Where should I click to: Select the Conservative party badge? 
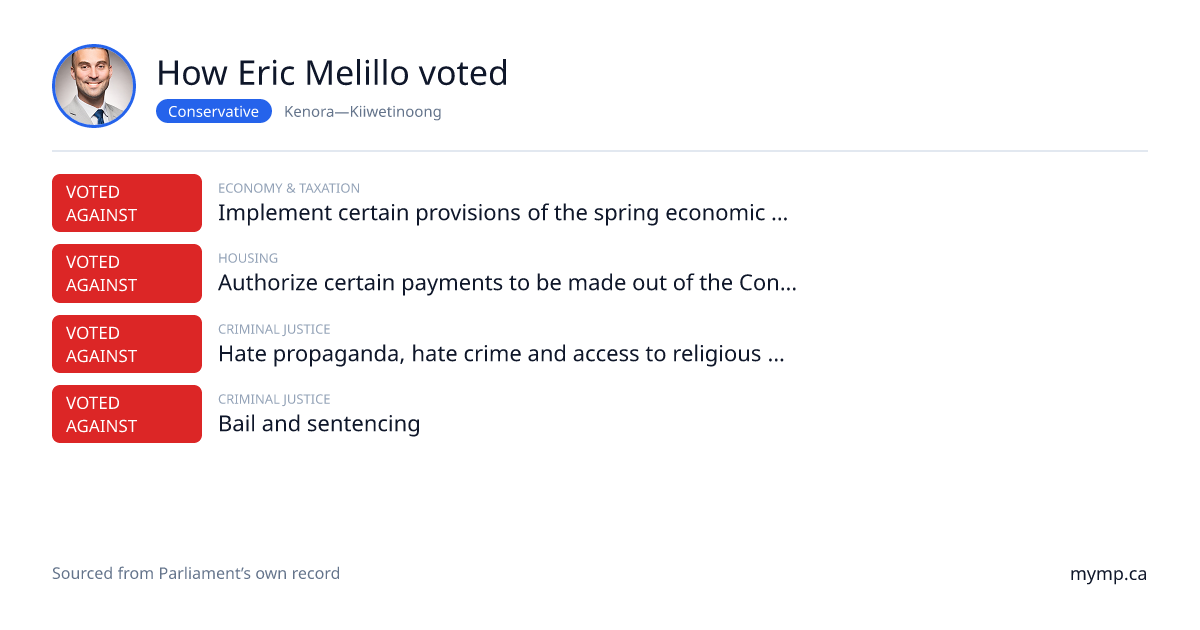tap(214, 112)
